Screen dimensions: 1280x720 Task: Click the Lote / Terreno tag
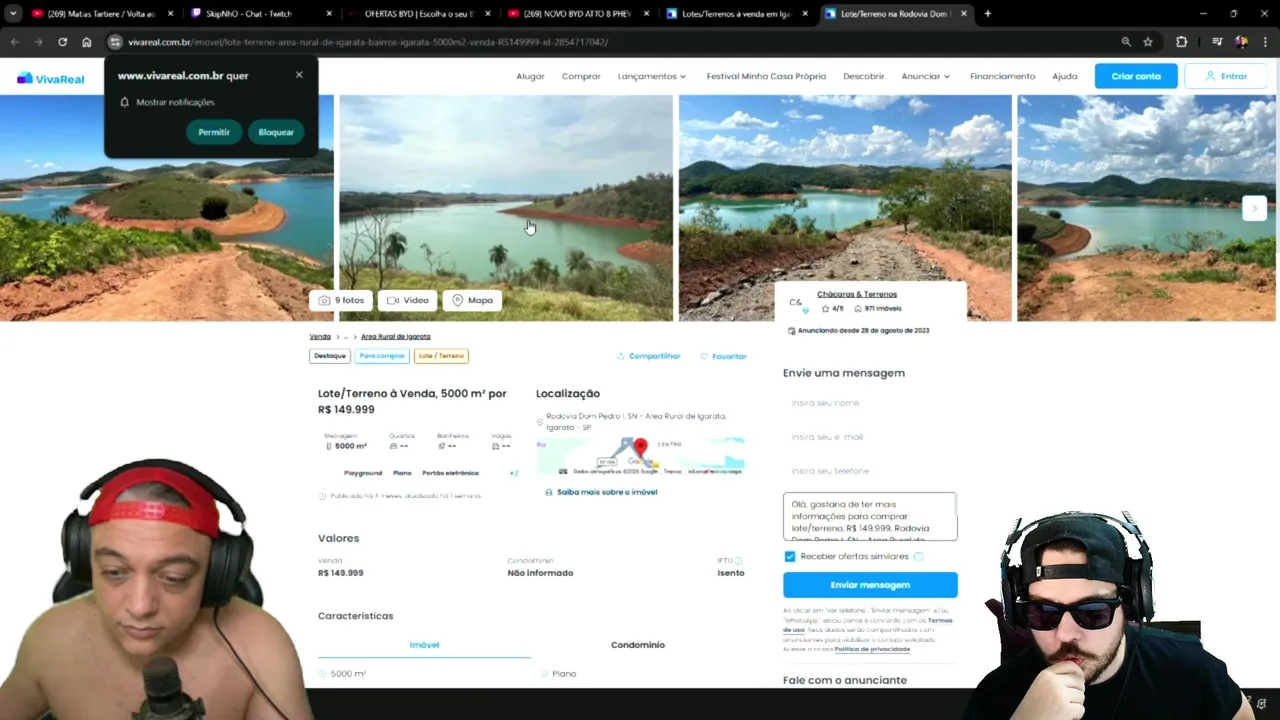point(441,356)
